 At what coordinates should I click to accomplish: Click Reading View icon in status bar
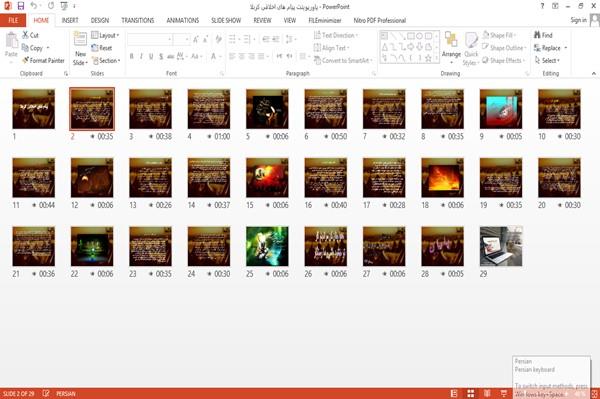coord(487,394)
